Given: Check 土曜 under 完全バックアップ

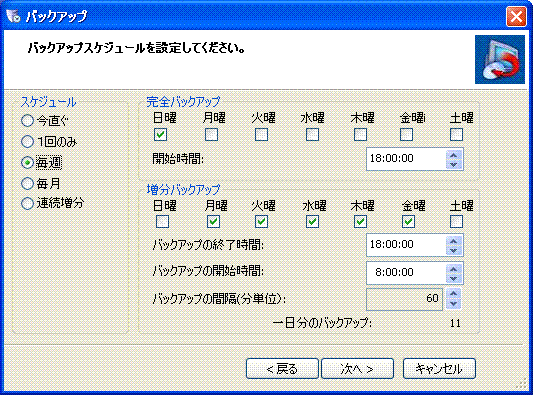Looking at the screenshot, I should point(457,134).
